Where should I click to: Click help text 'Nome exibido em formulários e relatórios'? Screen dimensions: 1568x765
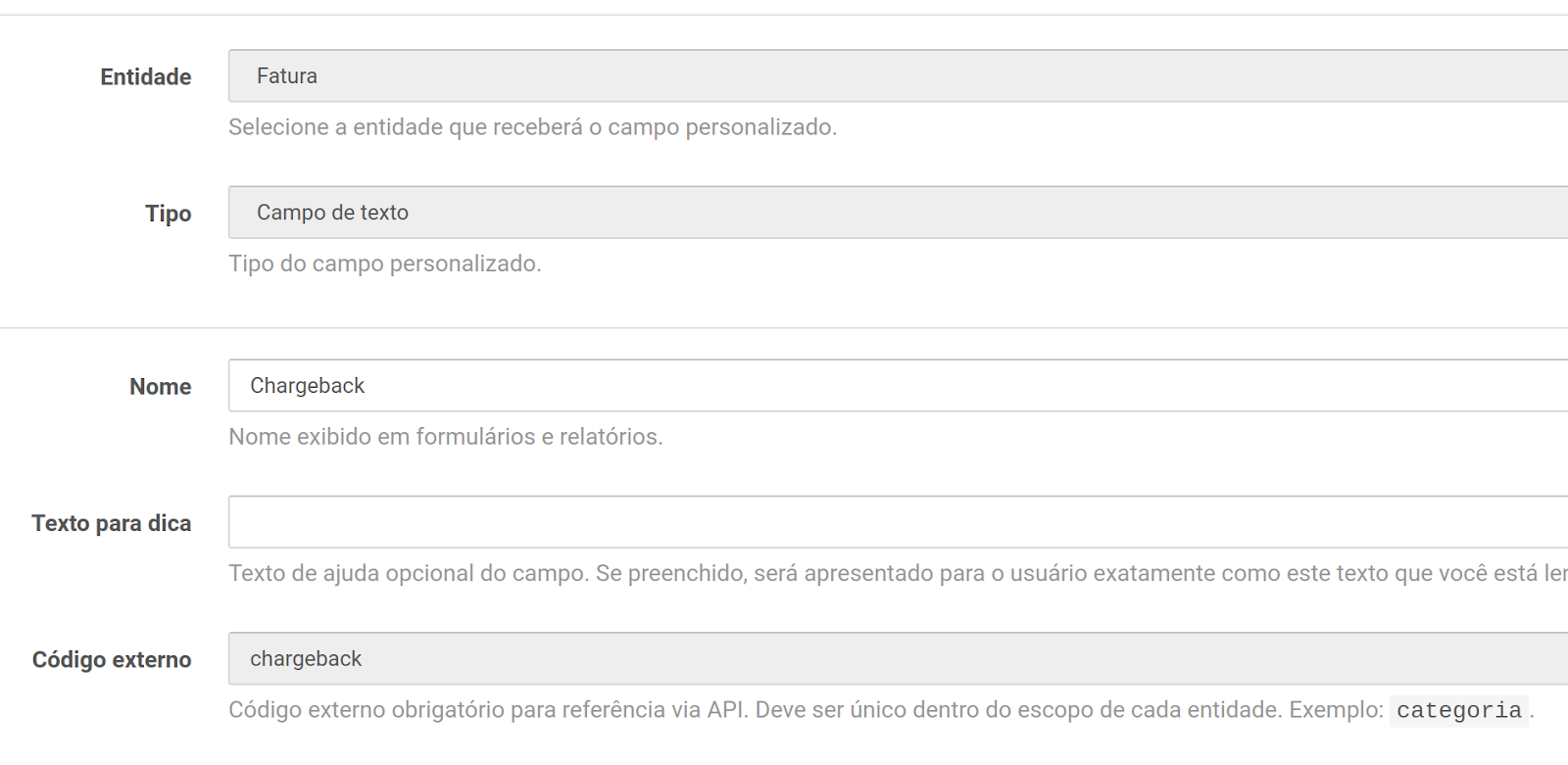(445, 437)
